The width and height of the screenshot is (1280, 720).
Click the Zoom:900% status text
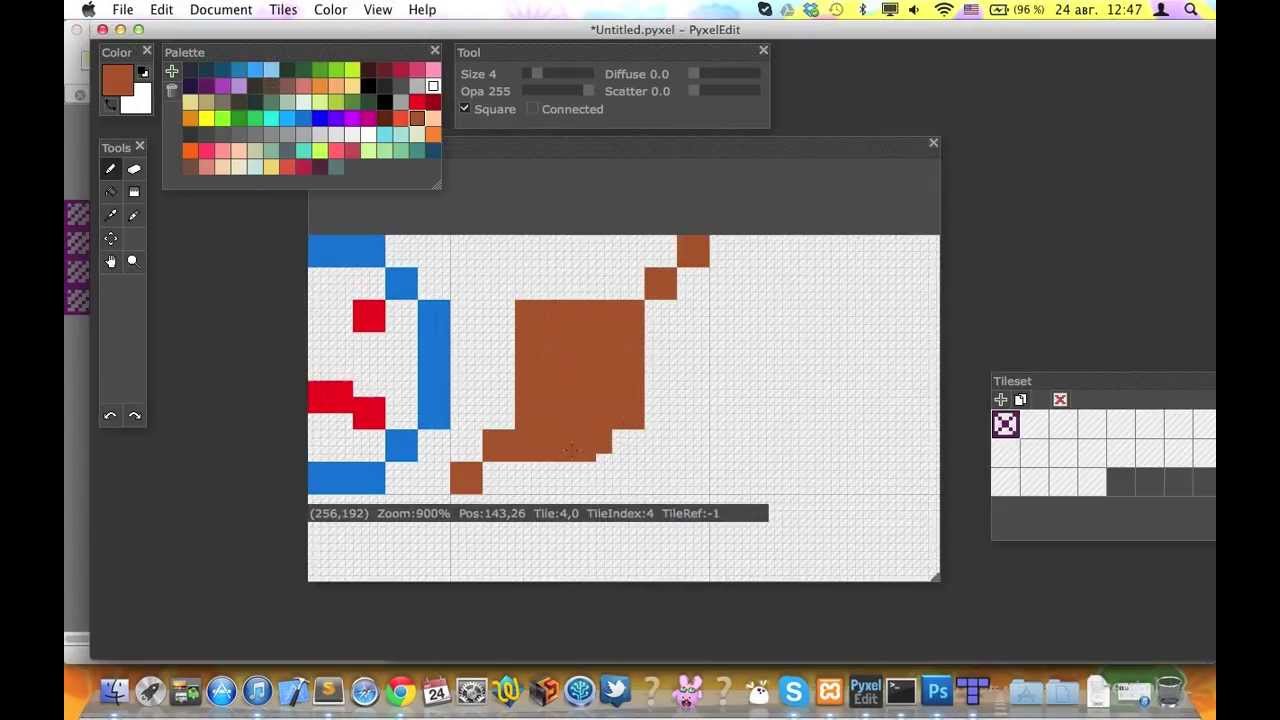click(413, 513)
